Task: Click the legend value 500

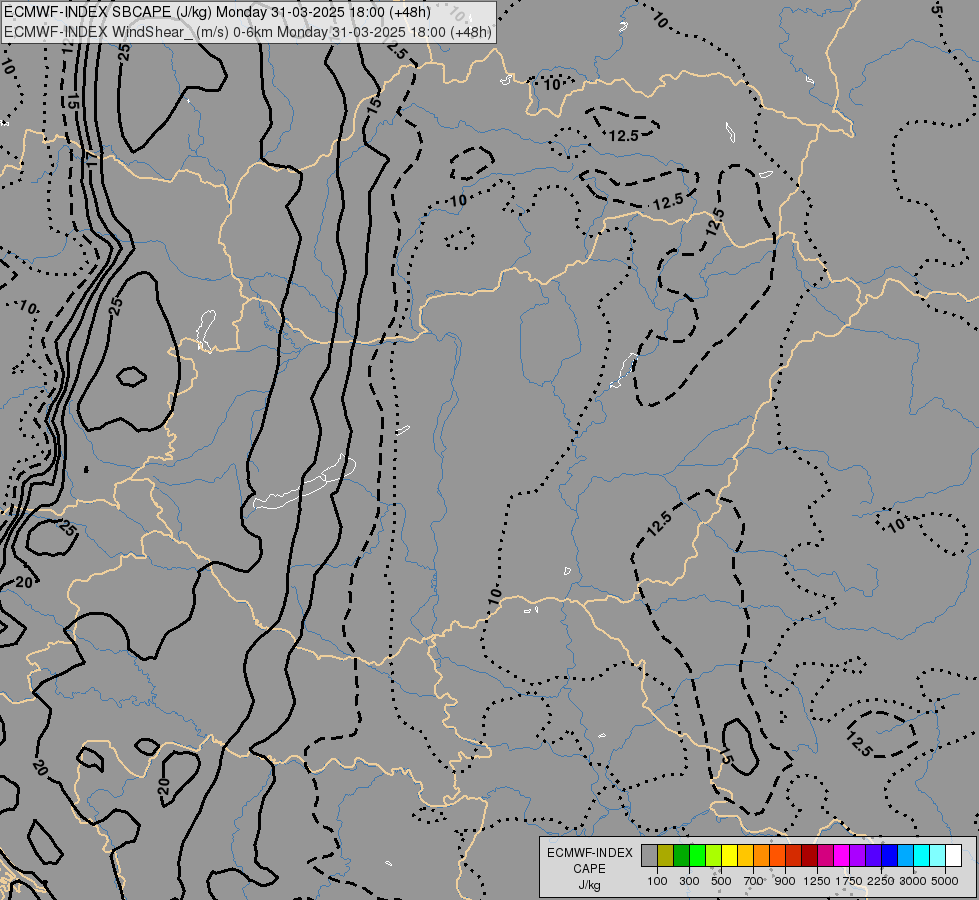Action: click(721, 881)
